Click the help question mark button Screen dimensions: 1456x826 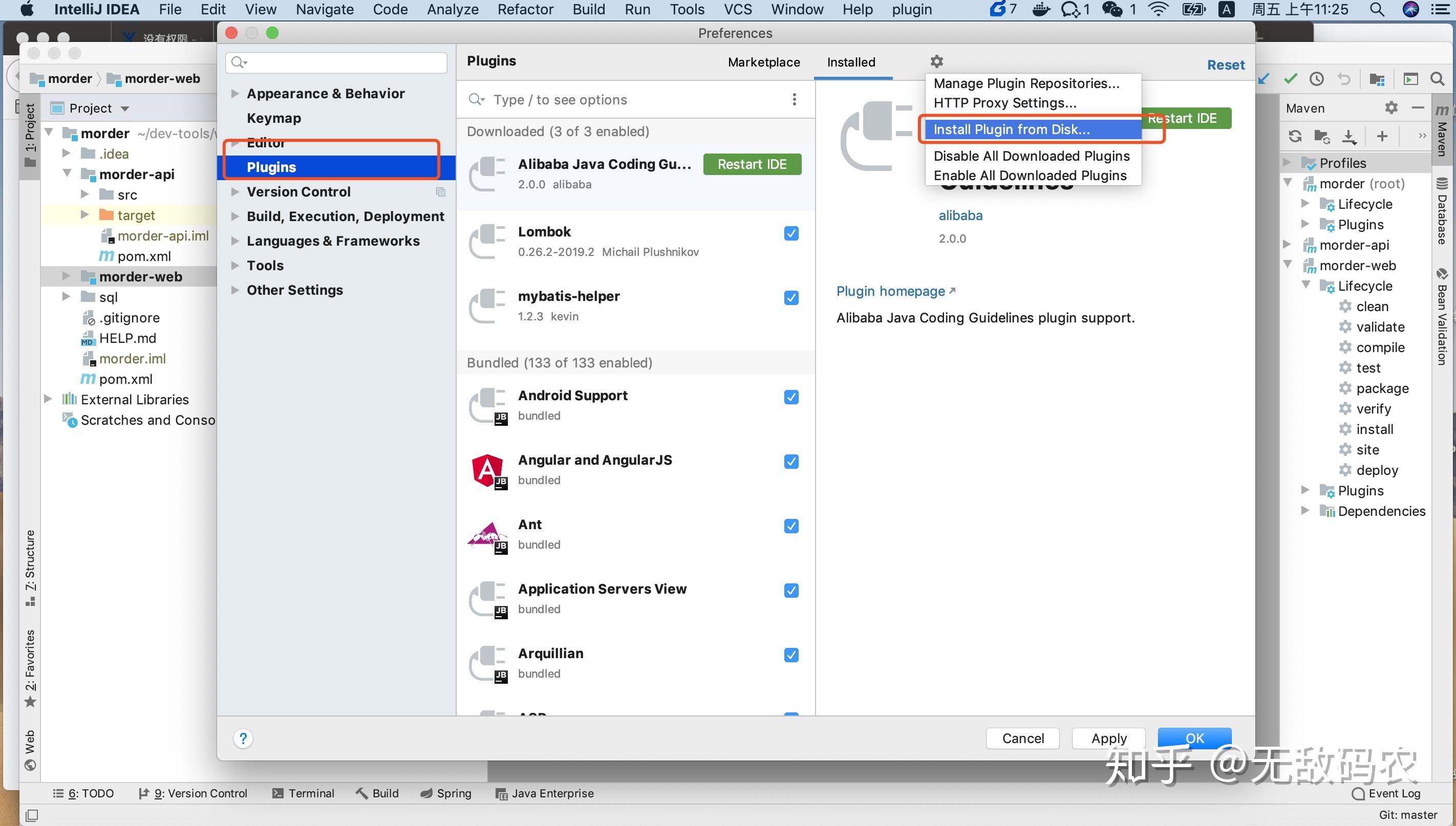(x=243, y=738)
